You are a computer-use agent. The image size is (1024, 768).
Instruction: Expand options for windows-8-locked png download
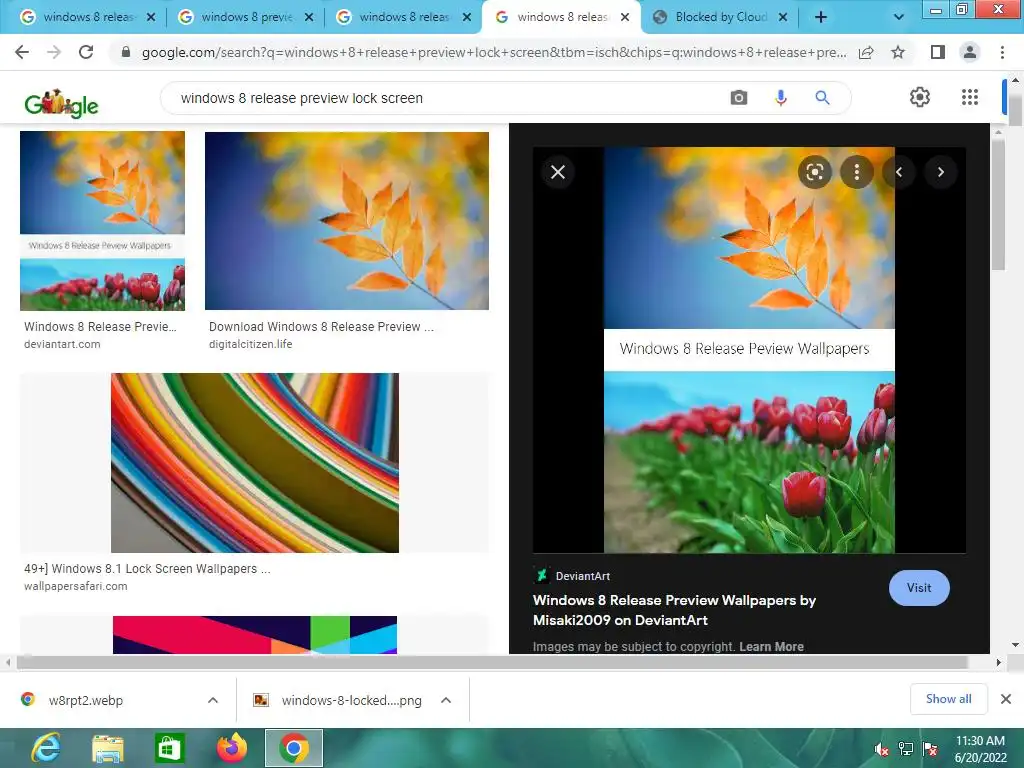click(x=446, y=700)
